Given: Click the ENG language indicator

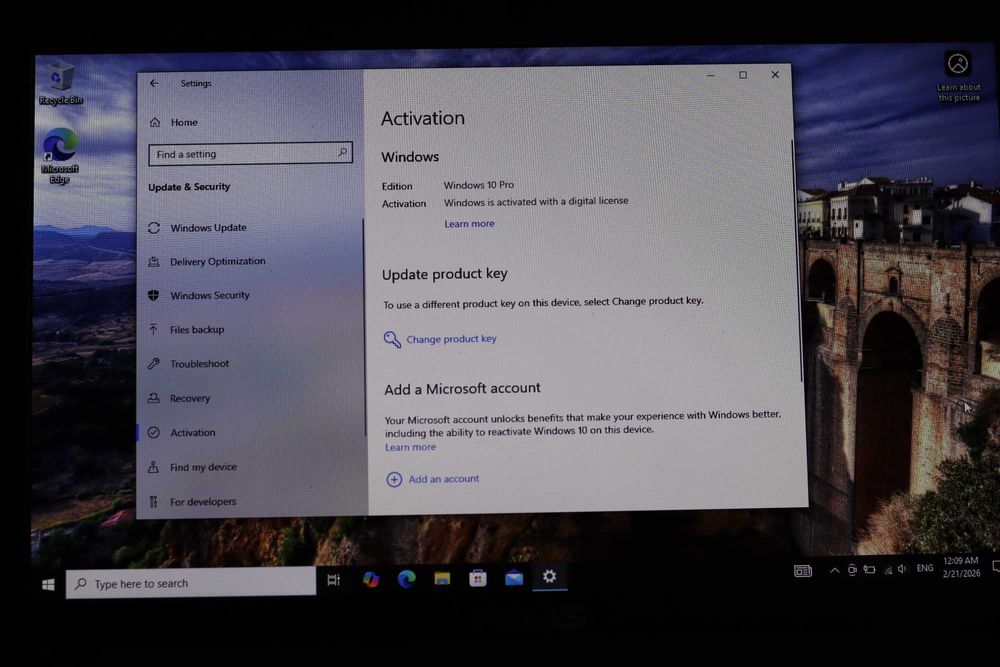Looking at the screenshot, I should (x=925, y=568).
